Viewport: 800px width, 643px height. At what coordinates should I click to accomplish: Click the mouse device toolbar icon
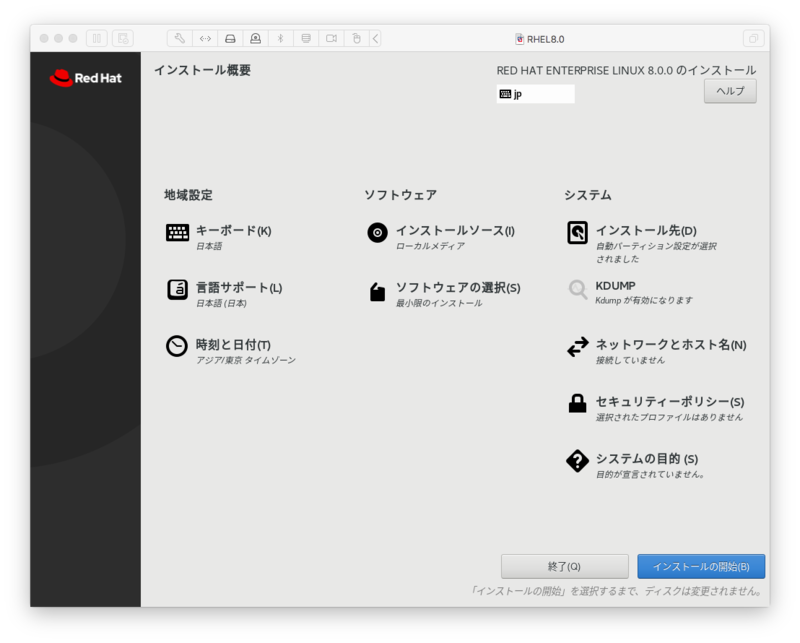(357, 38)
